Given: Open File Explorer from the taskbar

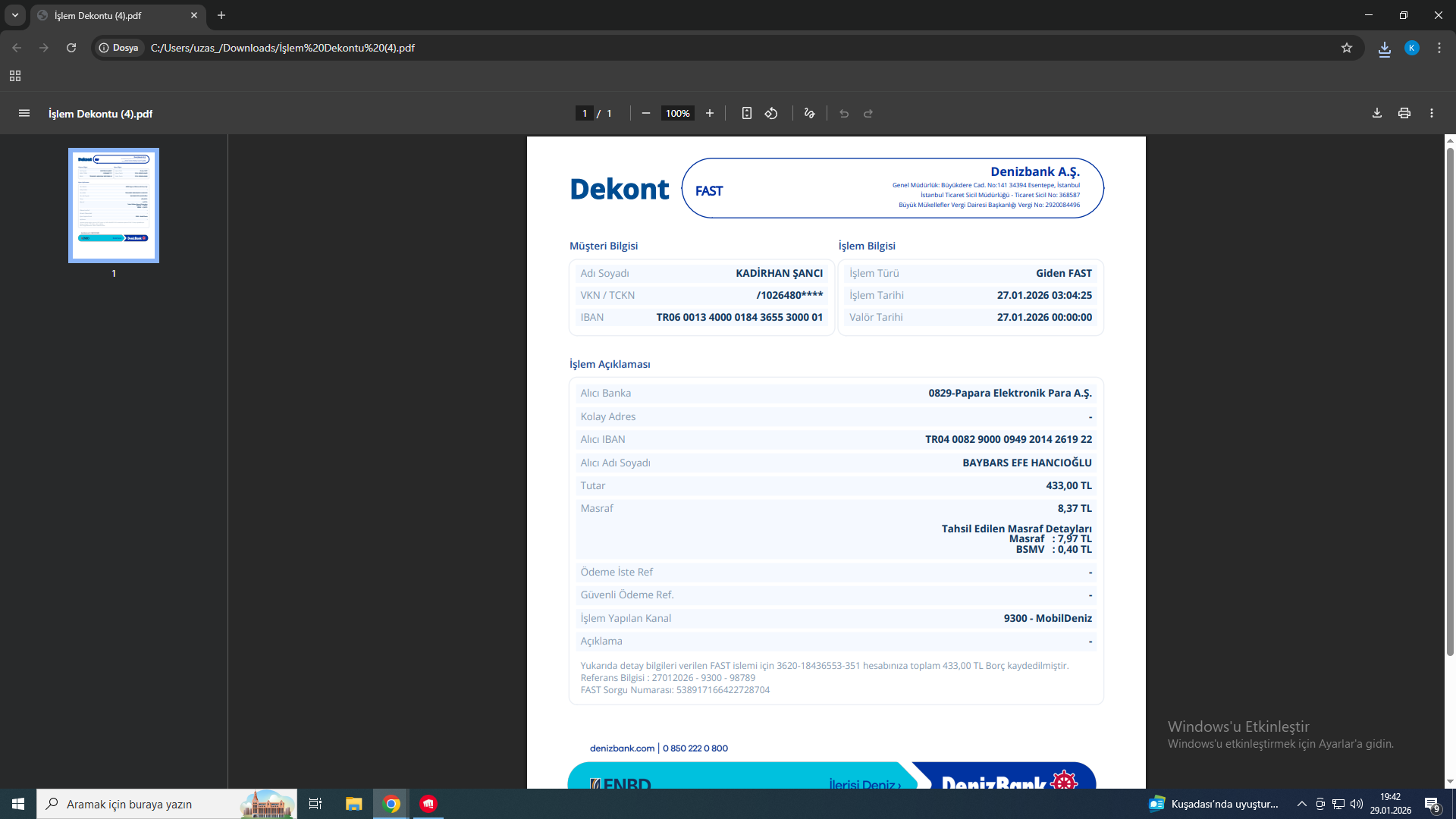Looking at the screenshot, I should point(354,804).
